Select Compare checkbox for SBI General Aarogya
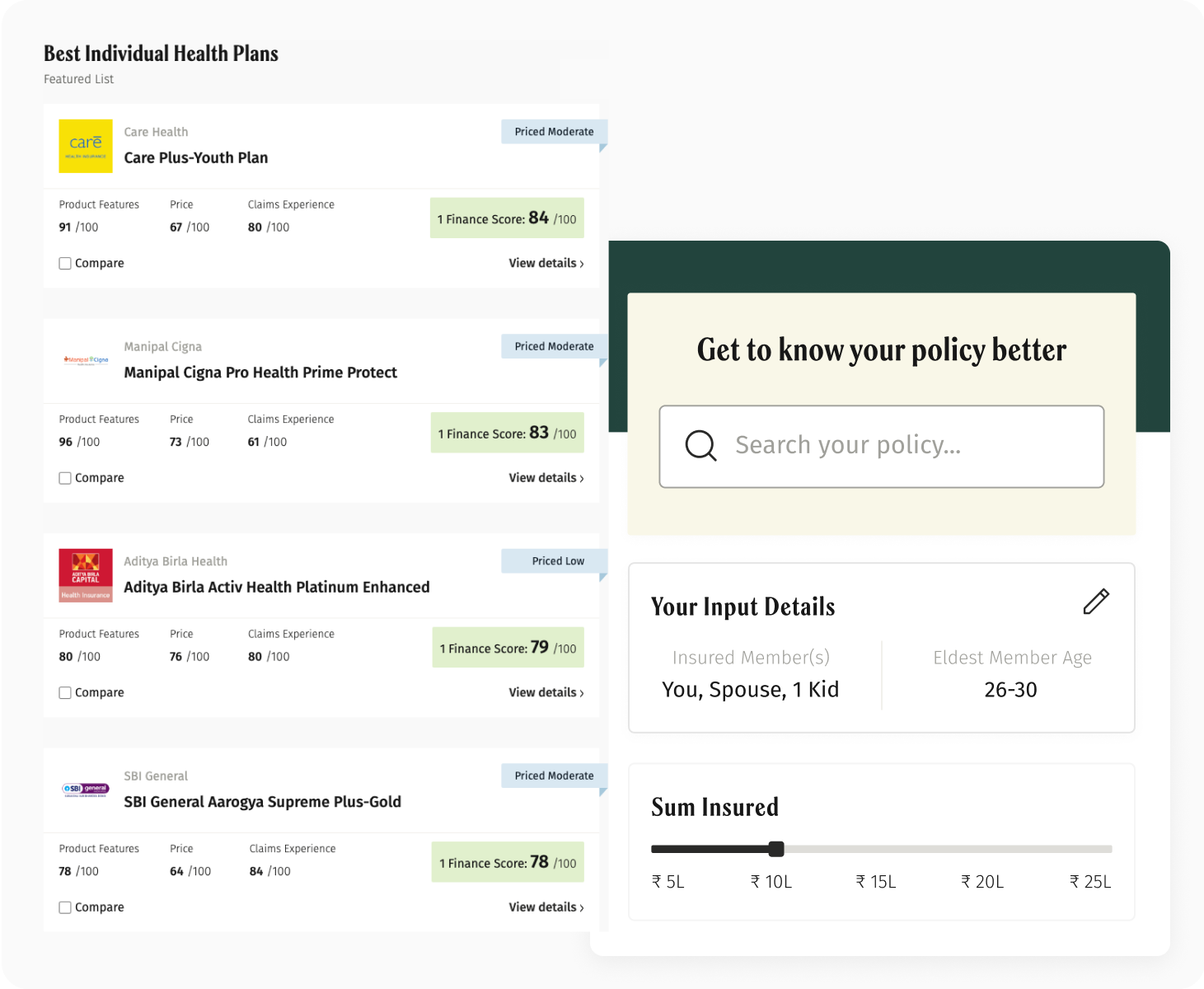Image resolution: width=1204 pixels, height=989 pixels. (x=65, y=907)
